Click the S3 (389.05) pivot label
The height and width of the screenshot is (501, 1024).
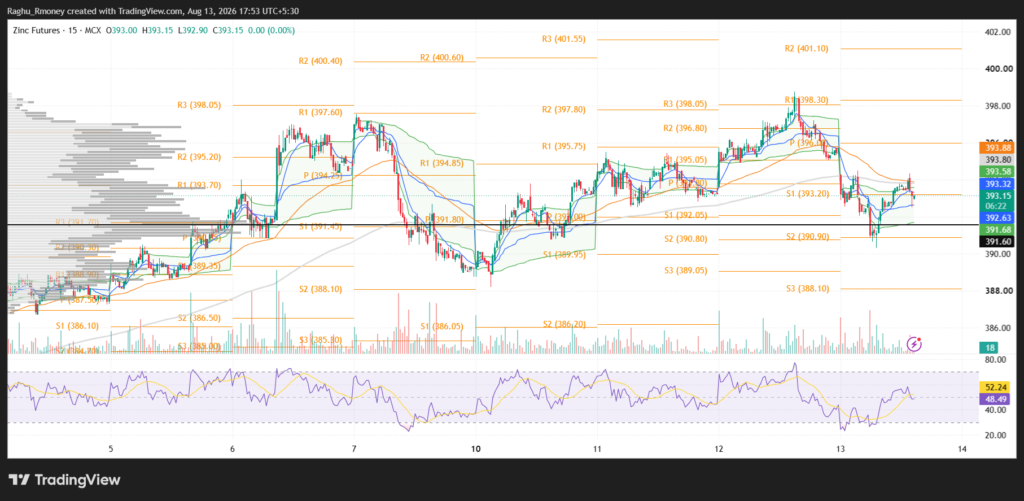pyautogui.click(x=685, y=271)
